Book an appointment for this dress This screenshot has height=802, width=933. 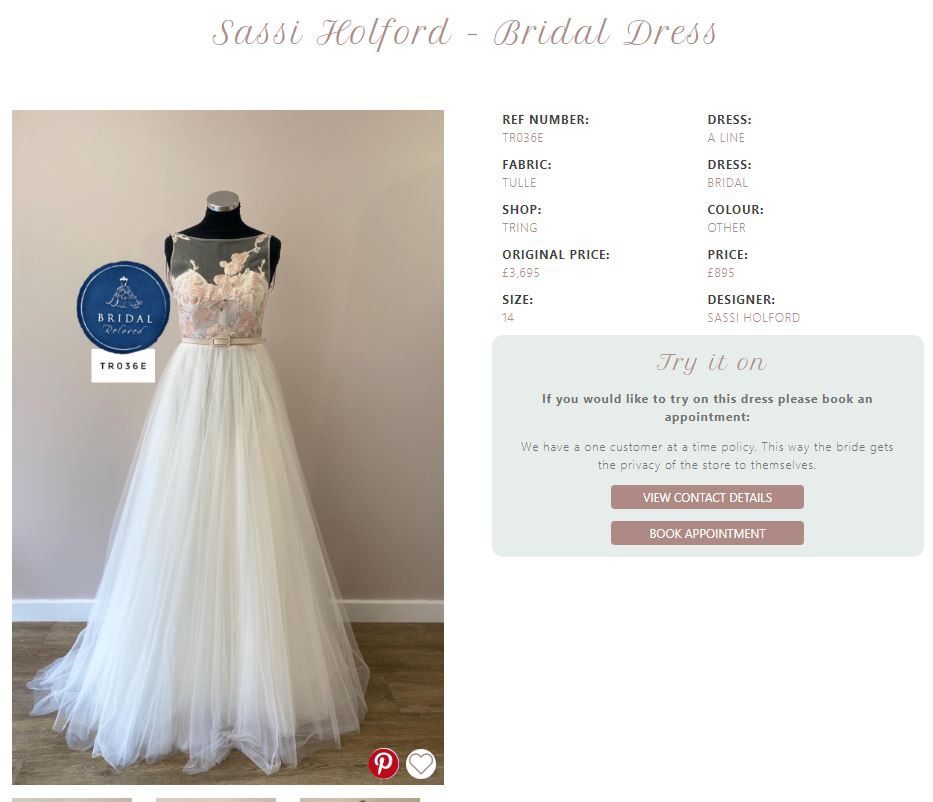click(x=707, y=534)
